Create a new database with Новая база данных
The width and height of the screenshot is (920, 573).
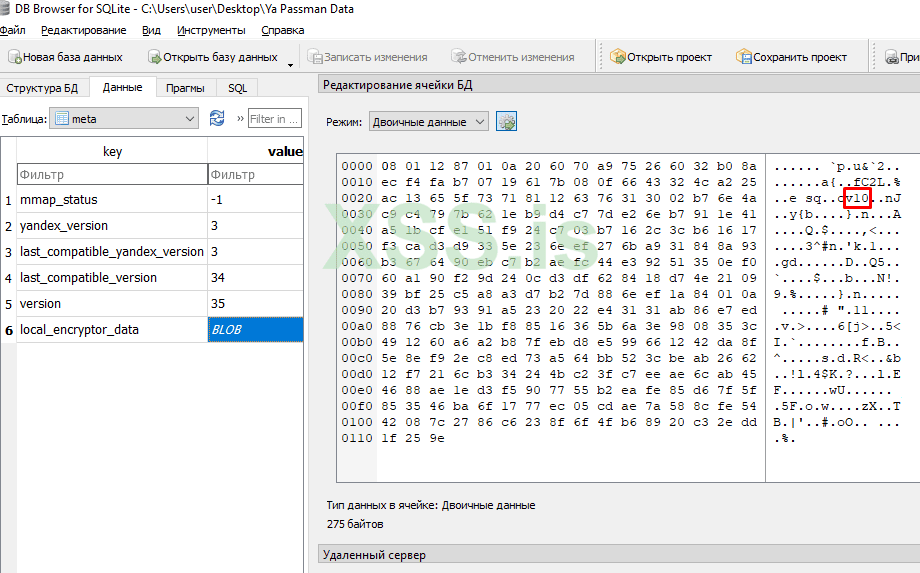pos(65,57)
